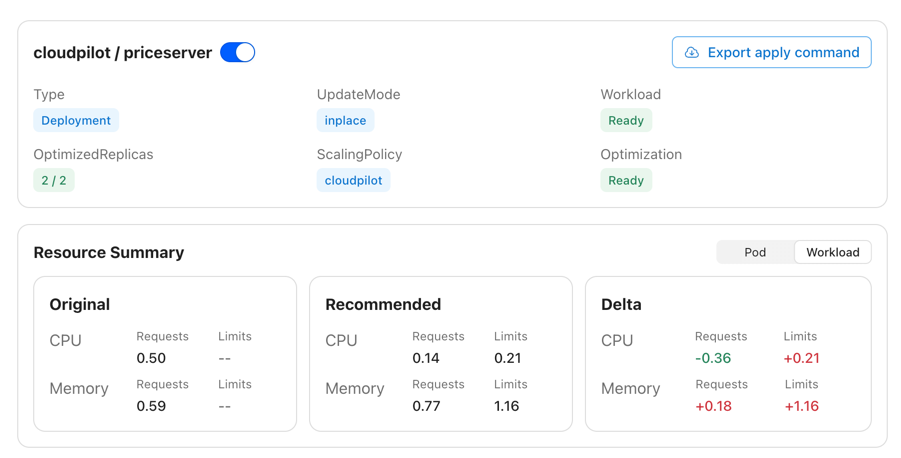Click Recommended CPU limits value 0.21
The image size is (901, 458).
pyautogui.click(x=507, y=358)
